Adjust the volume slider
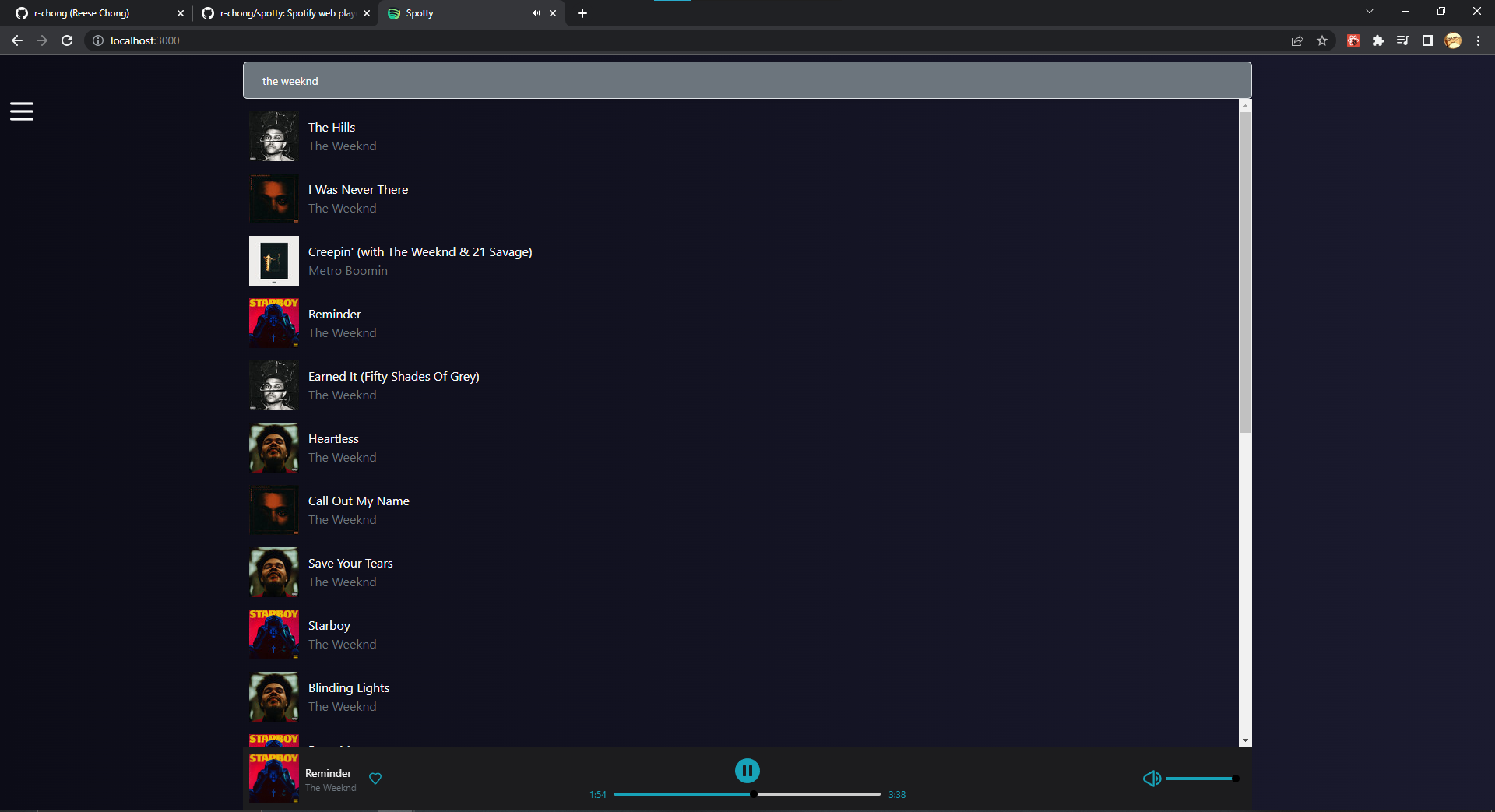Screen dimensions: 1495x812 click(x=1201, y=779)
